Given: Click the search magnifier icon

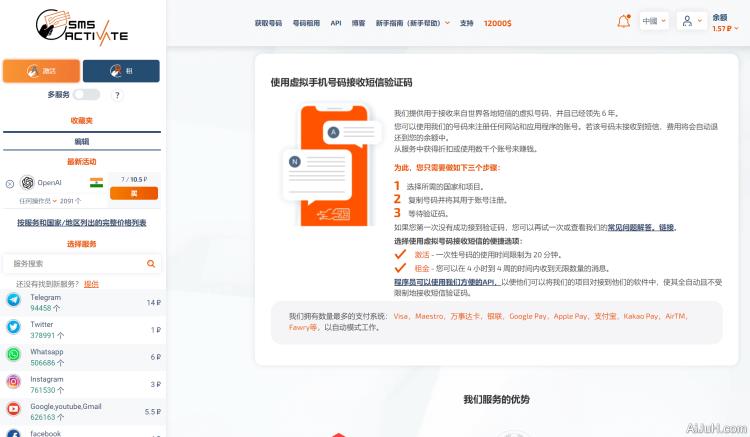Looking at the screenshot, I should coord(151,264).
